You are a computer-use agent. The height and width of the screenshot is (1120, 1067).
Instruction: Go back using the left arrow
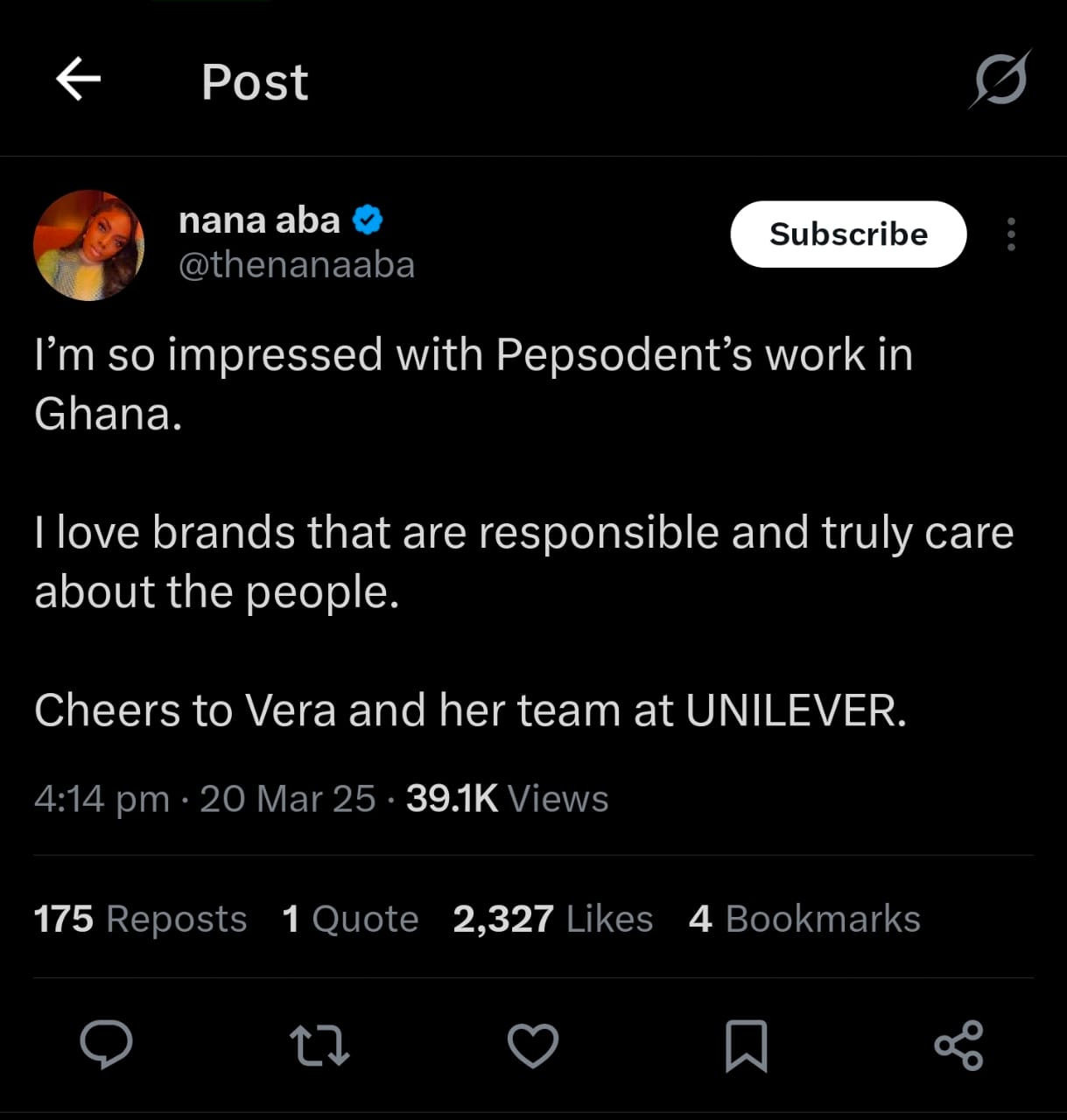(x=78, y=80)
